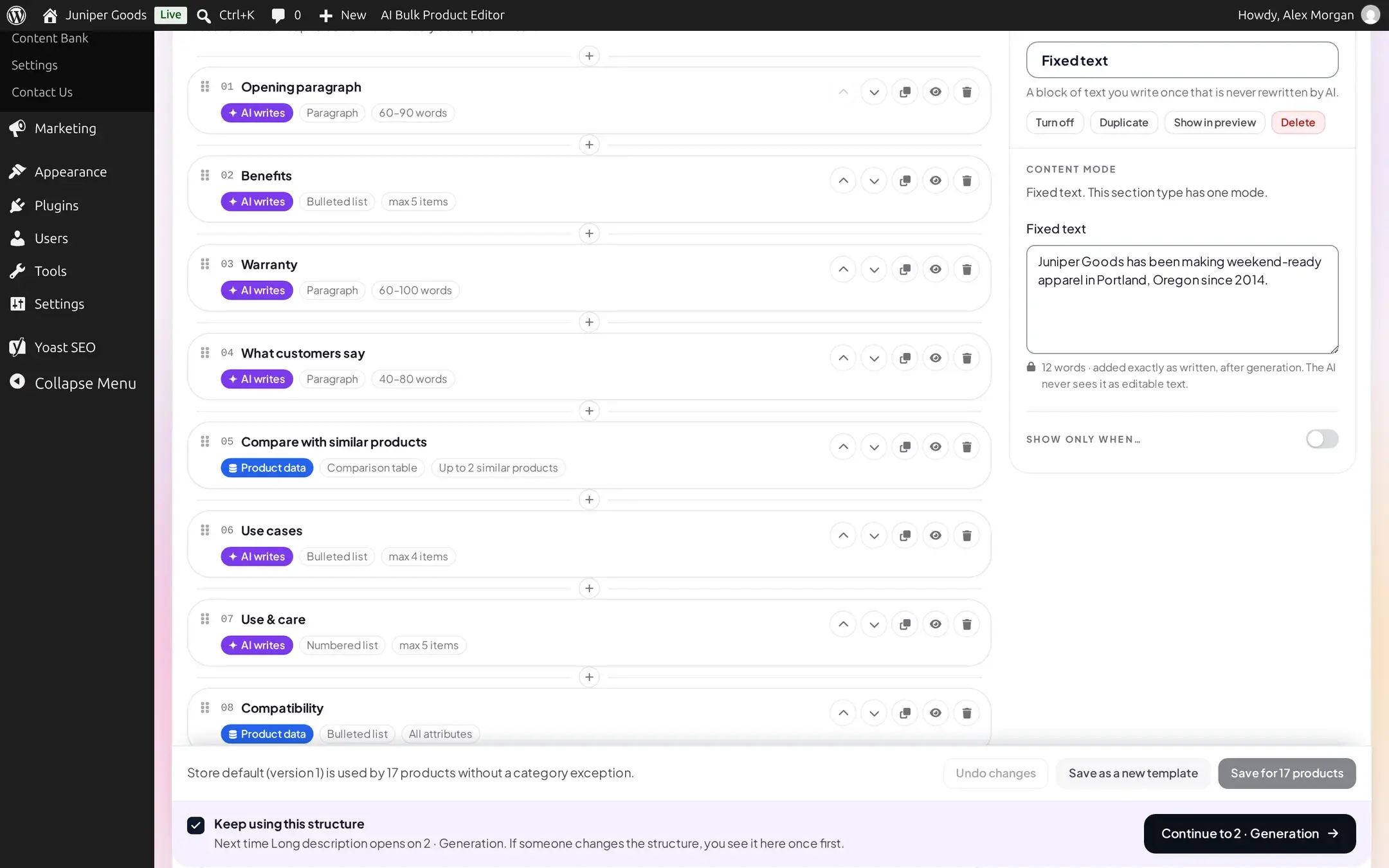Delete the Compare with similar products section
The width and height of the screenshot is (1389, 868).
(x=967, y=447)
